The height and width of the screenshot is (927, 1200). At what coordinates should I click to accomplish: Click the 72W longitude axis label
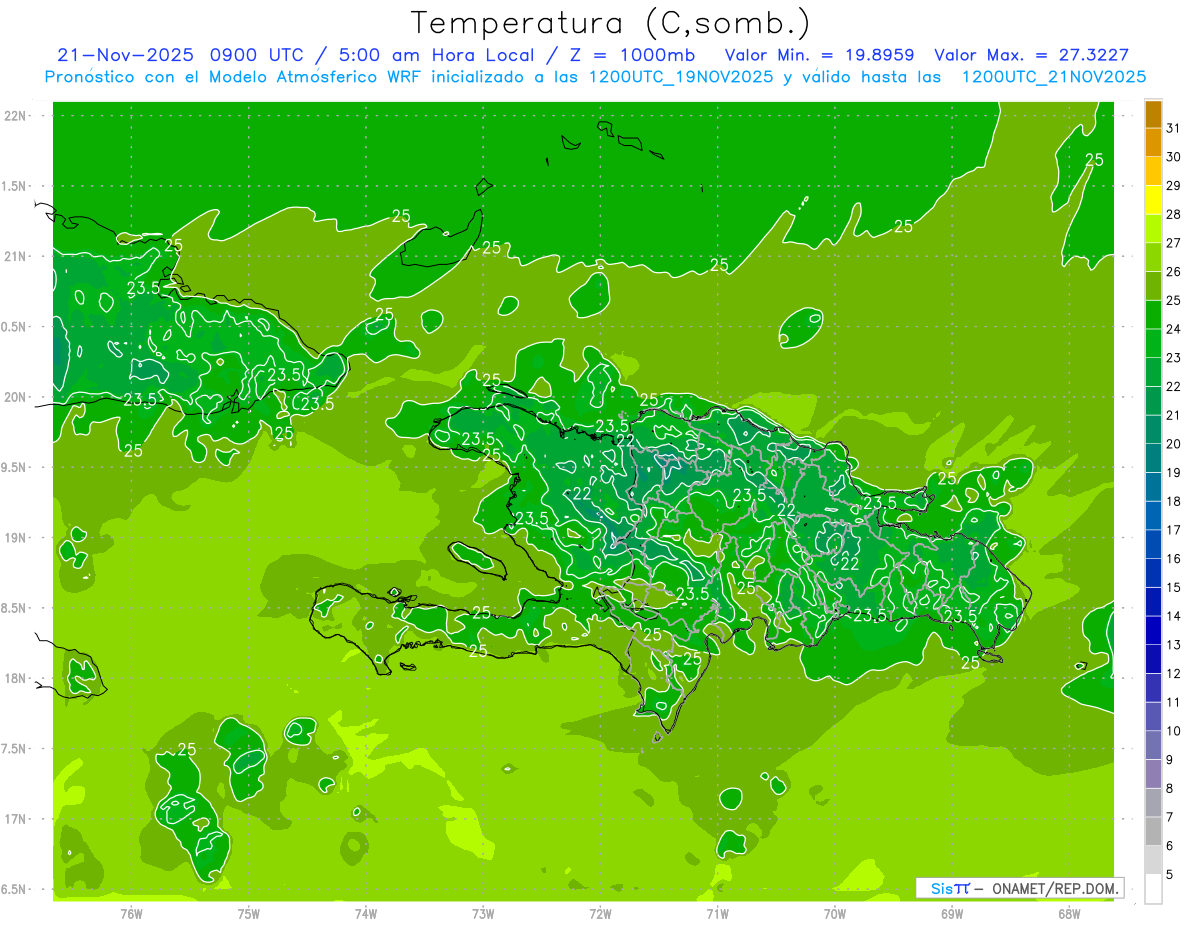click(x=600, y=913)
